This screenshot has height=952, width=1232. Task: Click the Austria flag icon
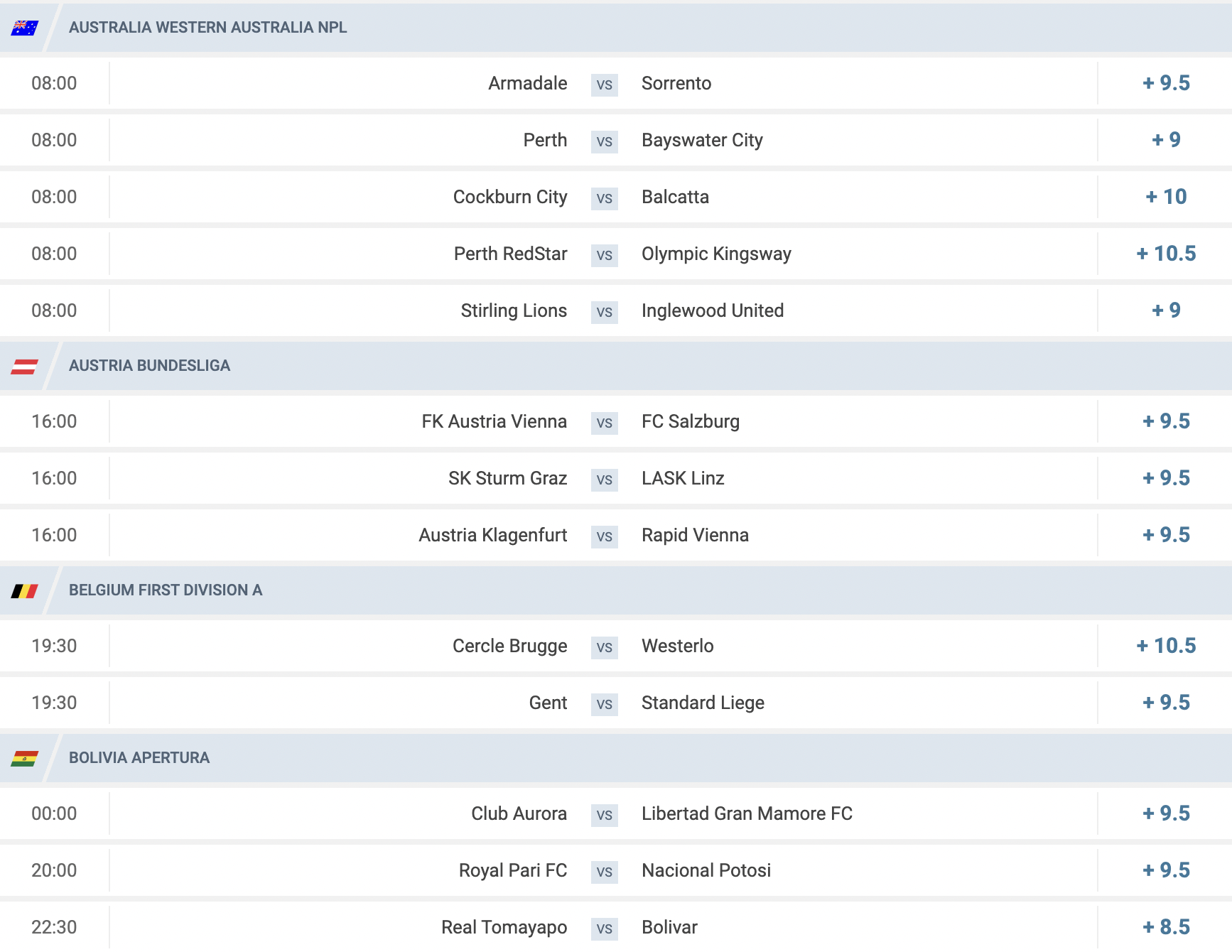coord(25,366)
